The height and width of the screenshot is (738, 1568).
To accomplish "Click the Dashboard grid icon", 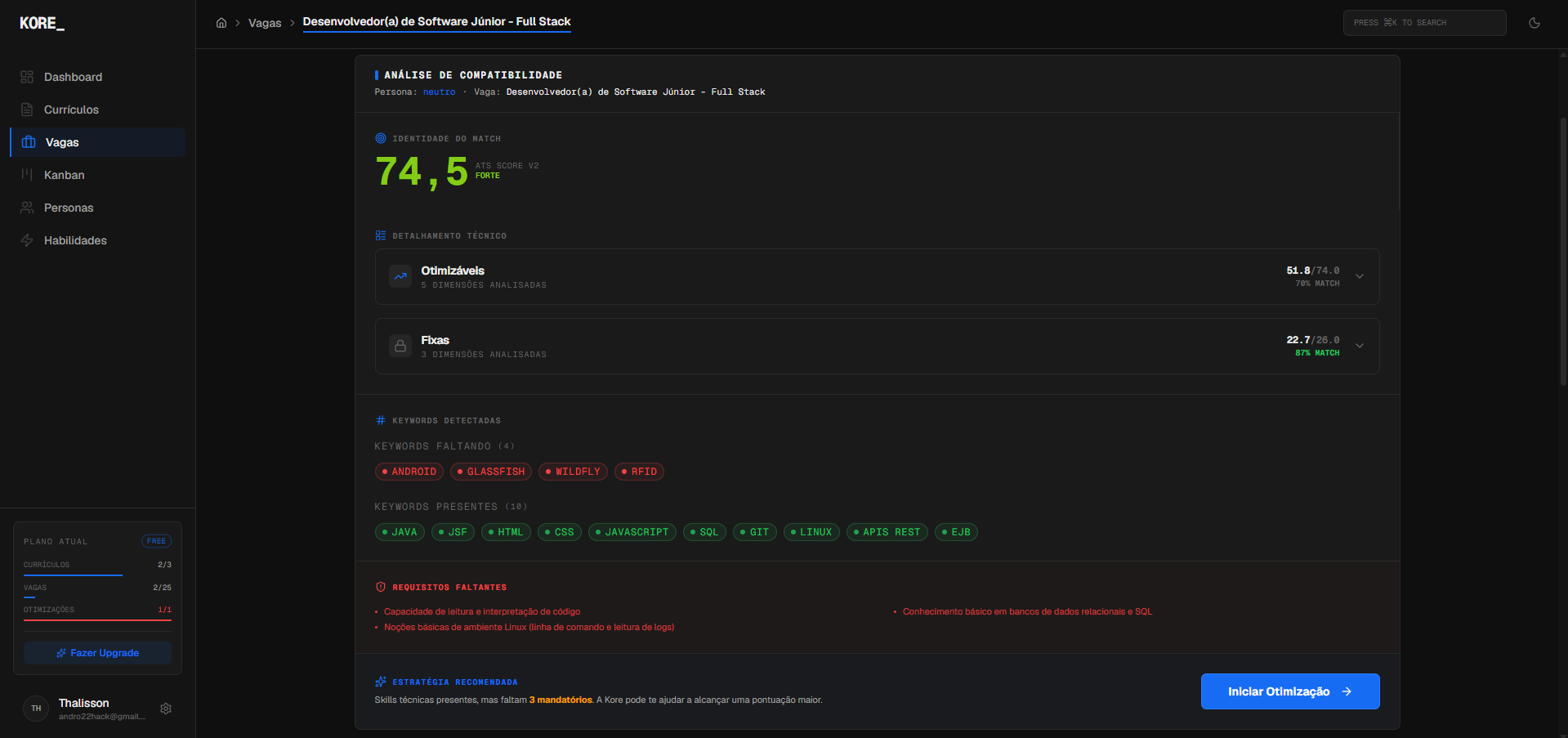I will pos(27,77).
